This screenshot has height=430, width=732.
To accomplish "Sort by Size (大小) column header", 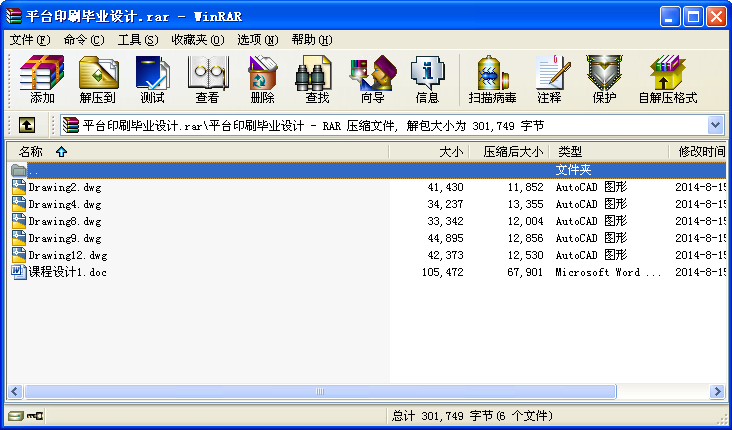I will [x=429, y=151].
